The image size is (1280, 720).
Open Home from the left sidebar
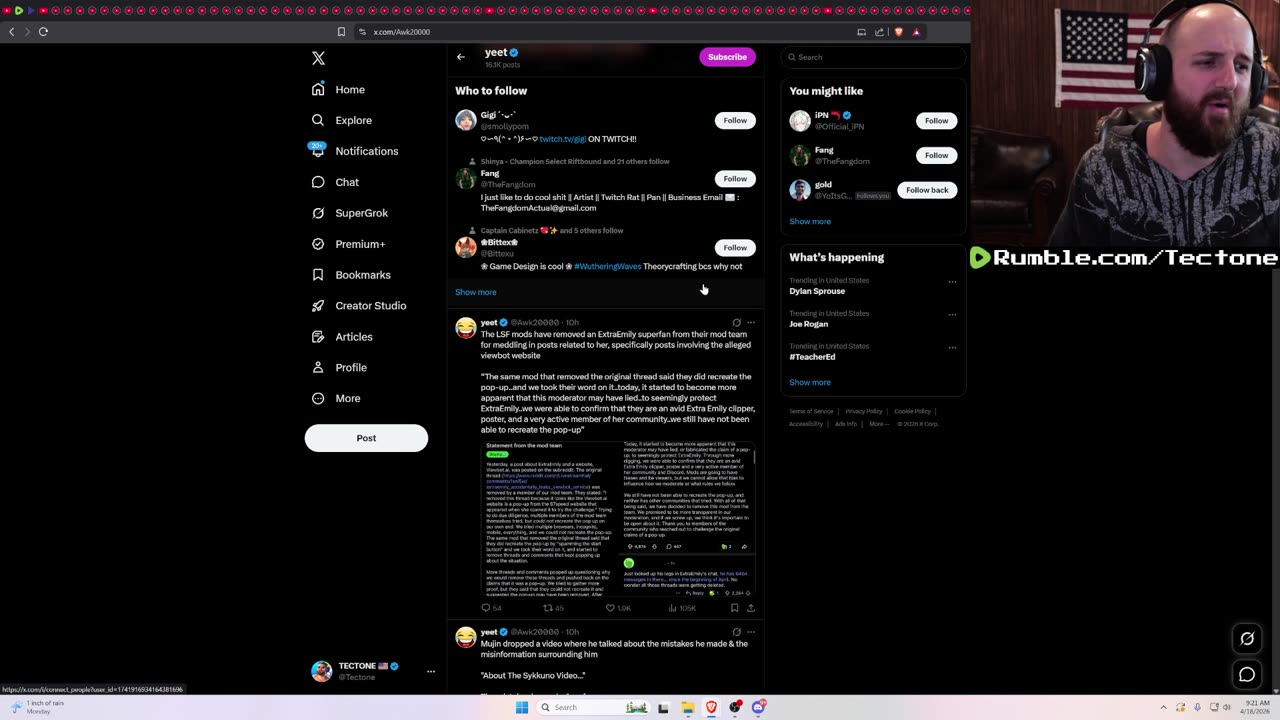338,90
